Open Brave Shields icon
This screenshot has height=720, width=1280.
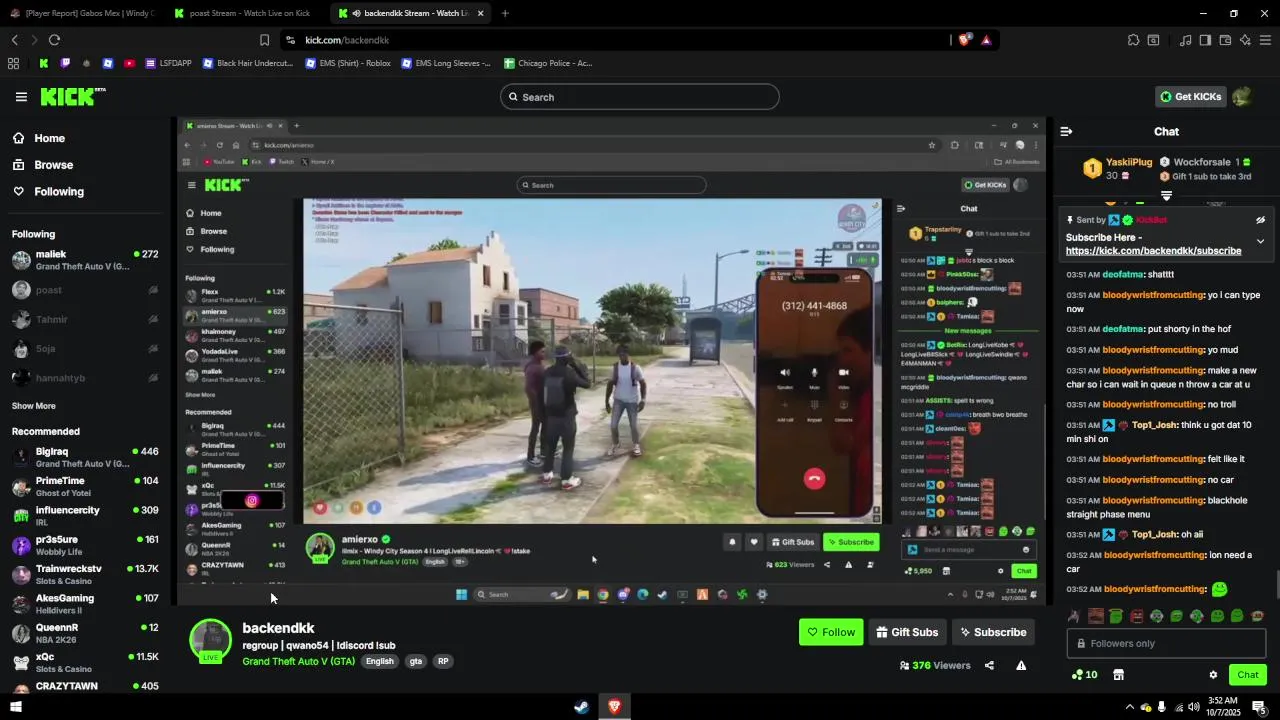964,40
